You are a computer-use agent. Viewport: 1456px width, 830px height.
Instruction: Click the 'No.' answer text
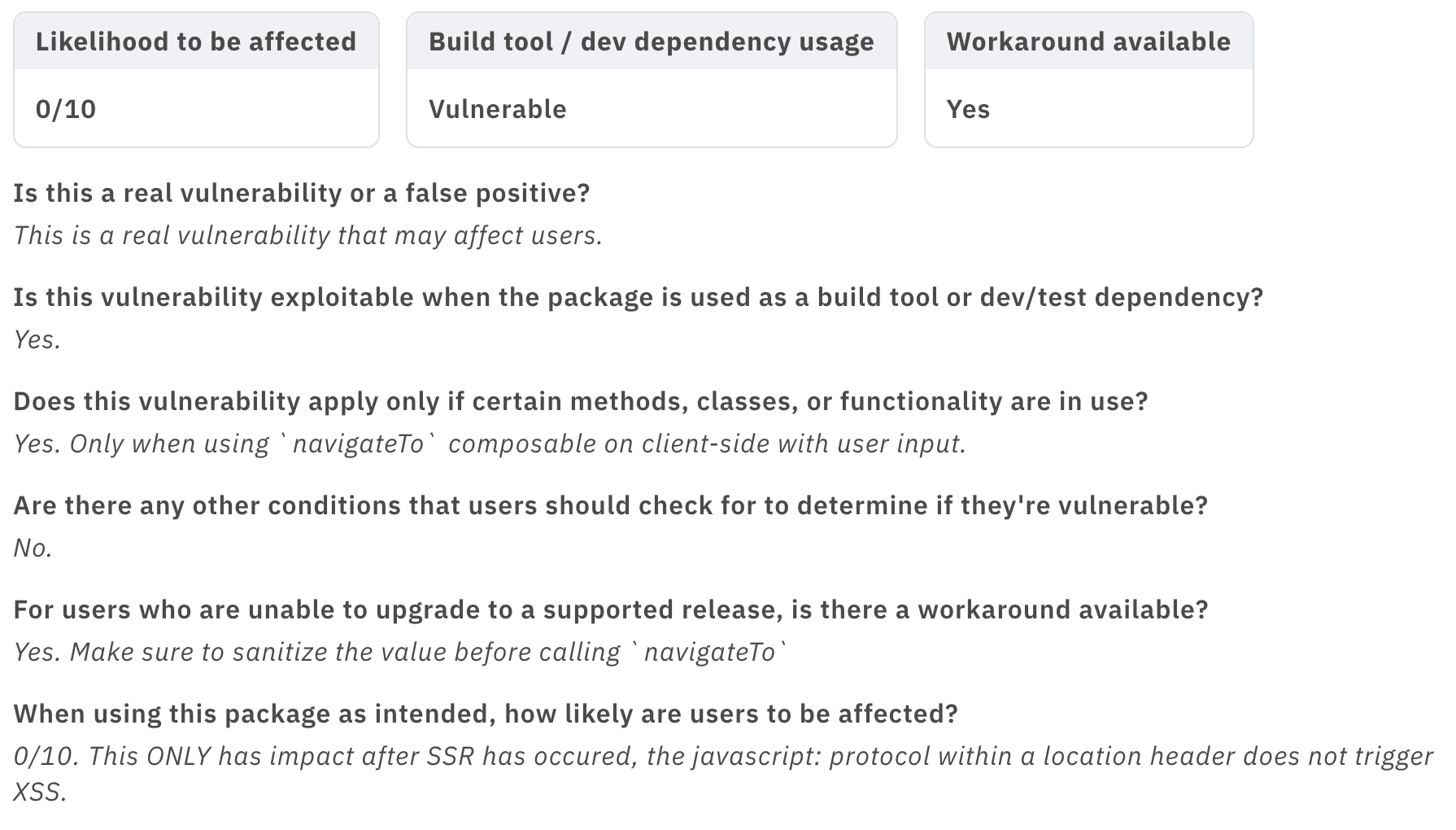tap(33, 548)
